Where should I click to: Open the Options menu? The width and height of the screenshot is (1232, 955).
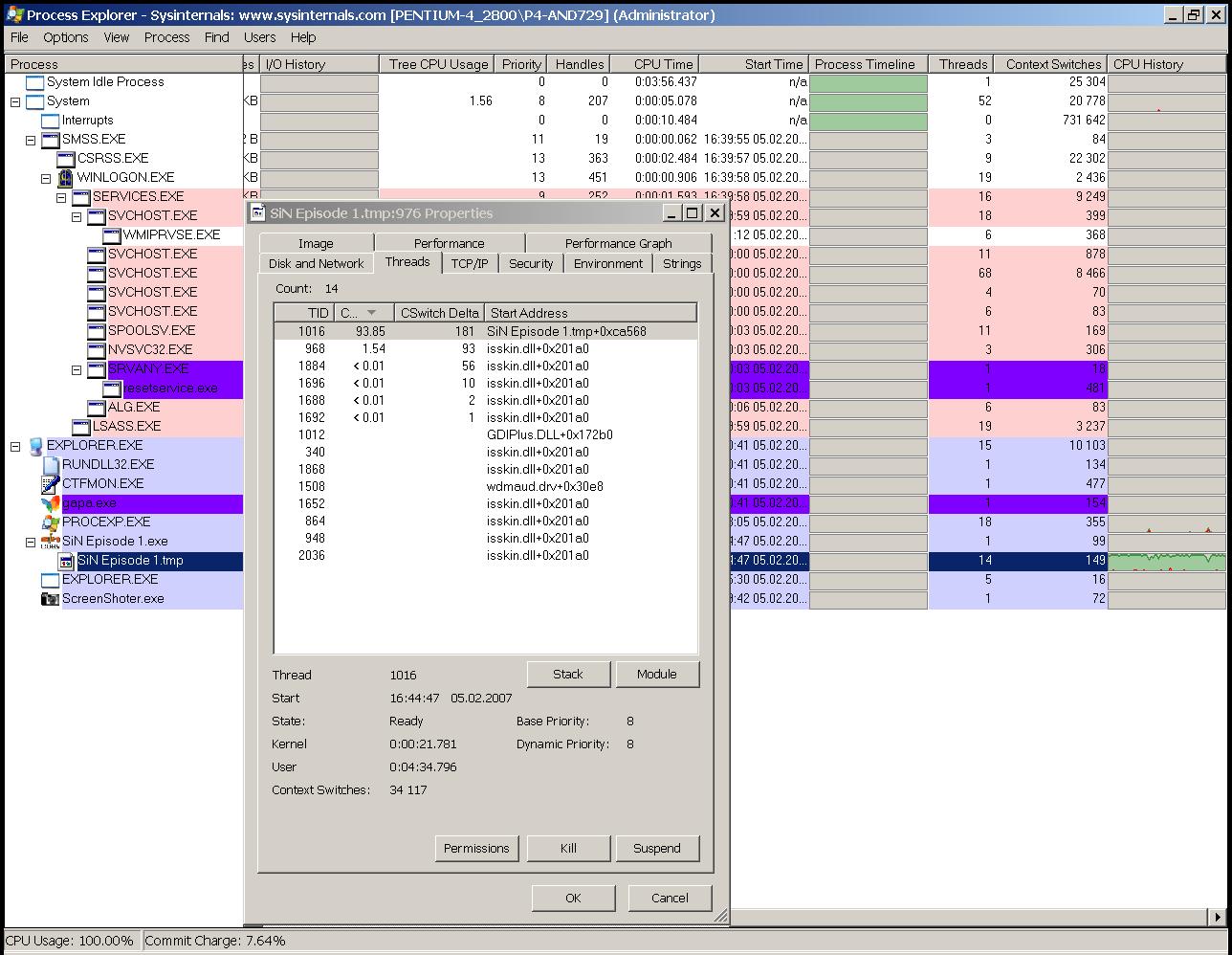tap(66, 37)
